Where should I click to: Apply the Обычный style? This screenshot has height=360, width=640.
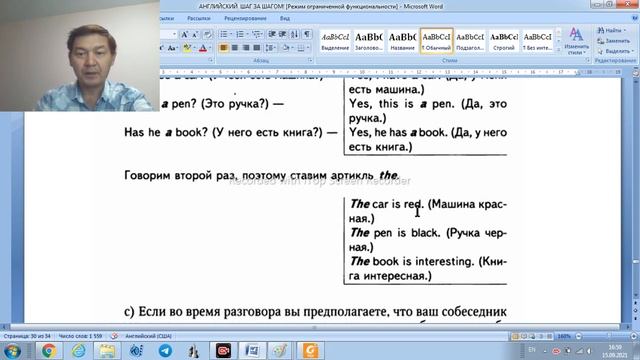(436, 41)
